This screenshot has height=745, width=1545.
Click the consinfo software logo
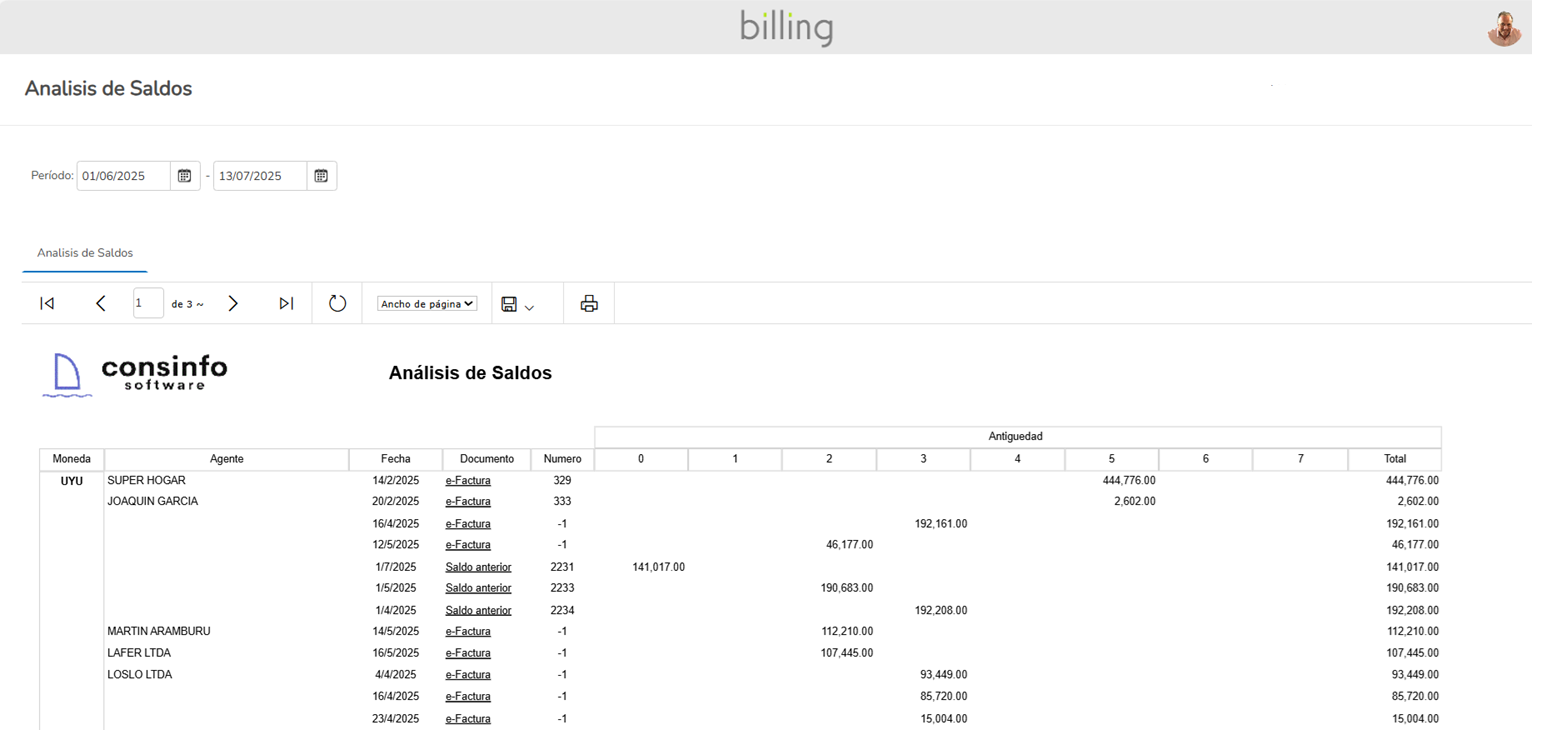[135, 374]
